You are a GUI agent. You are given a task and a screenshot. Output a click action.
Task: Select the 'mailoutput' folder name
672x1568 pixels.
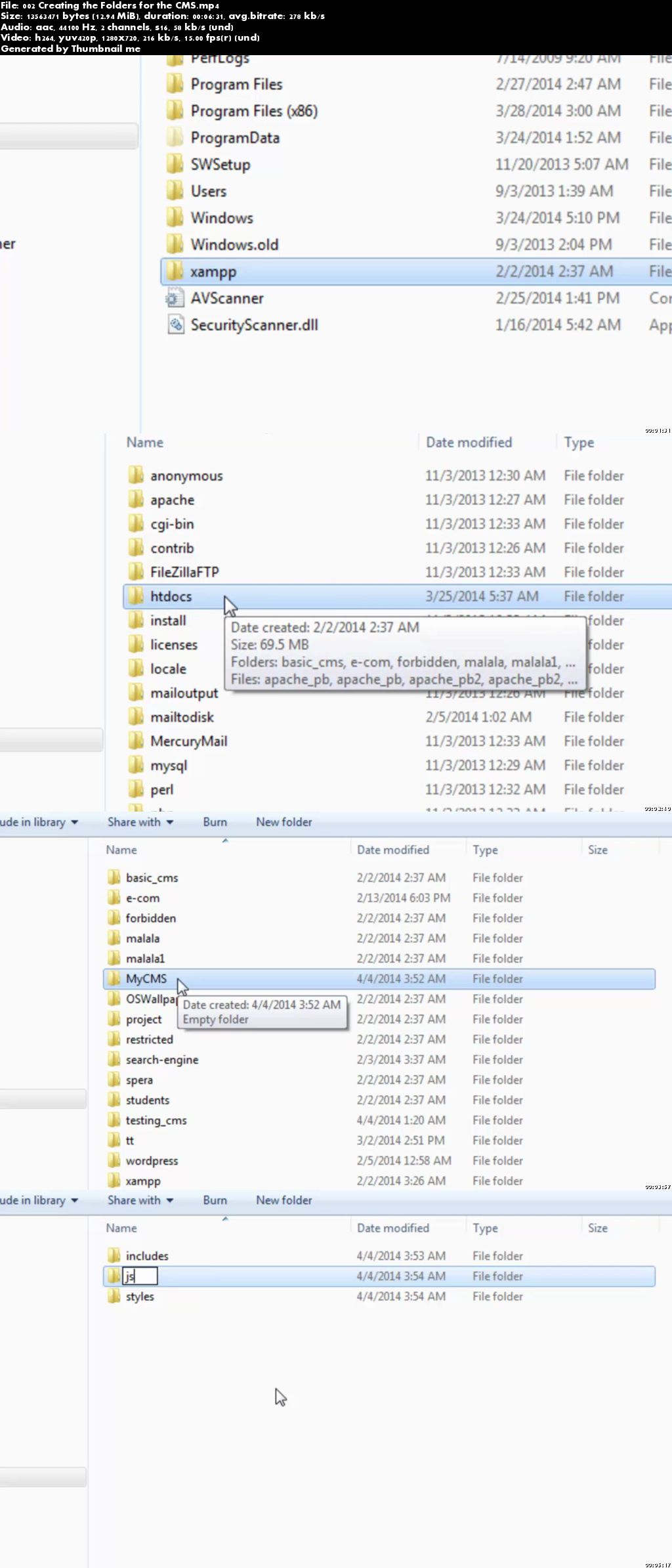tap(184, 693)
